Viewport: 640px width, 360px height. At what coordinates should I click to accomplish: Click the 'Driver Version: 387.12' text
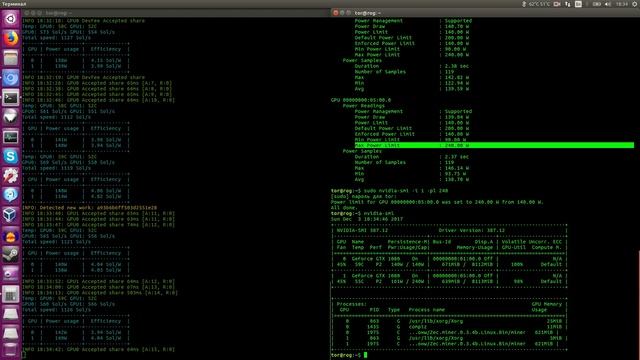471,231
